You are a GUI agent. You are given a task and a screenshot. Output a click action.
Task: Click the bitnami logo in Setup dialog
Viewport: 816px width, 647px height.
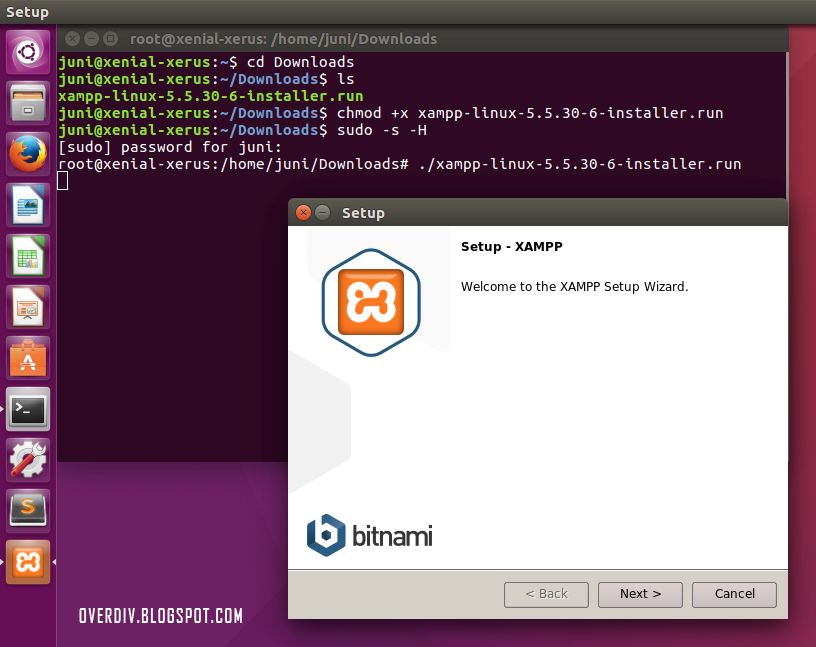(x=369, y=535)
